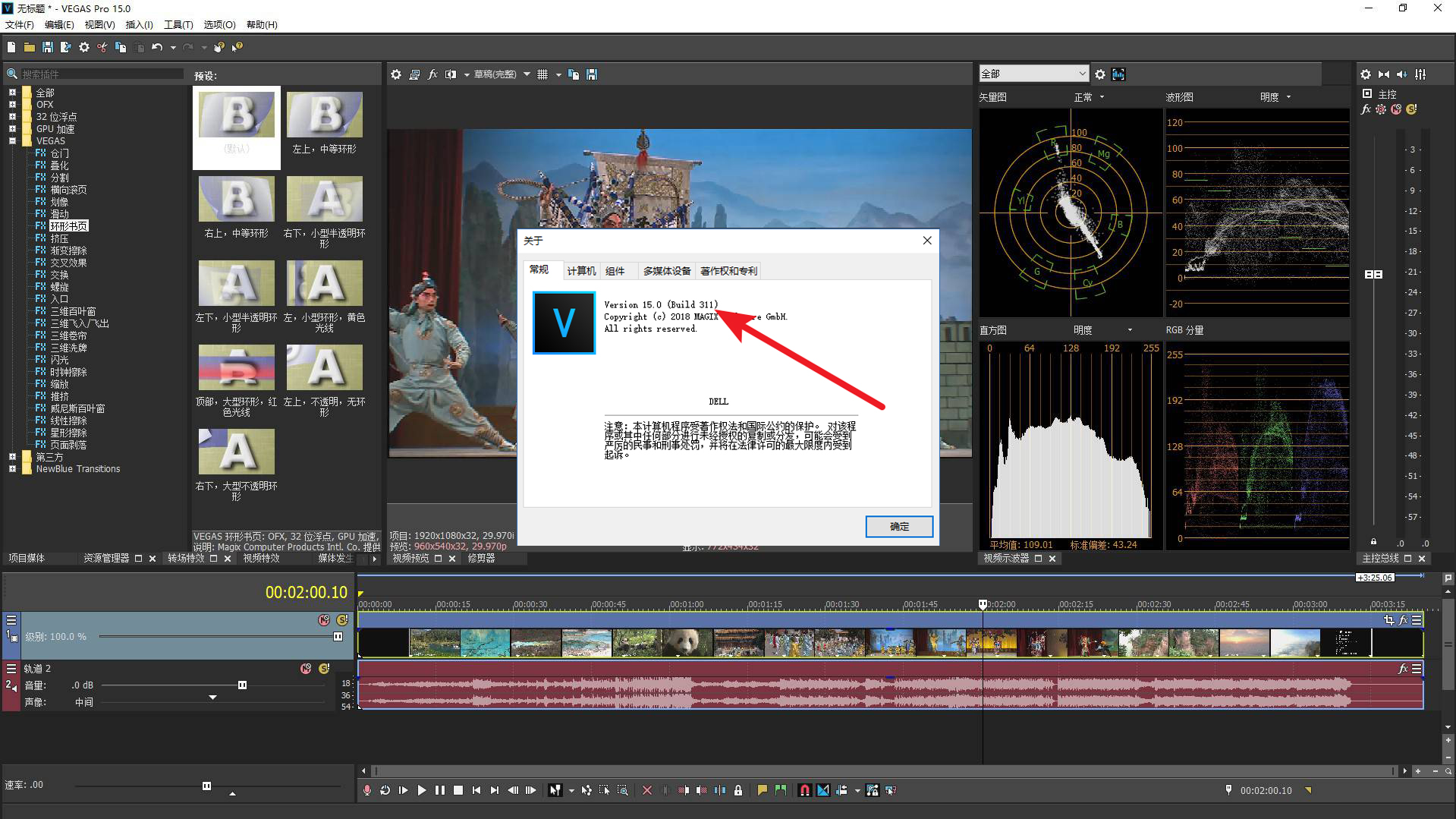Stop playback with square button
1456x819 pixels.
pos(458,790)
